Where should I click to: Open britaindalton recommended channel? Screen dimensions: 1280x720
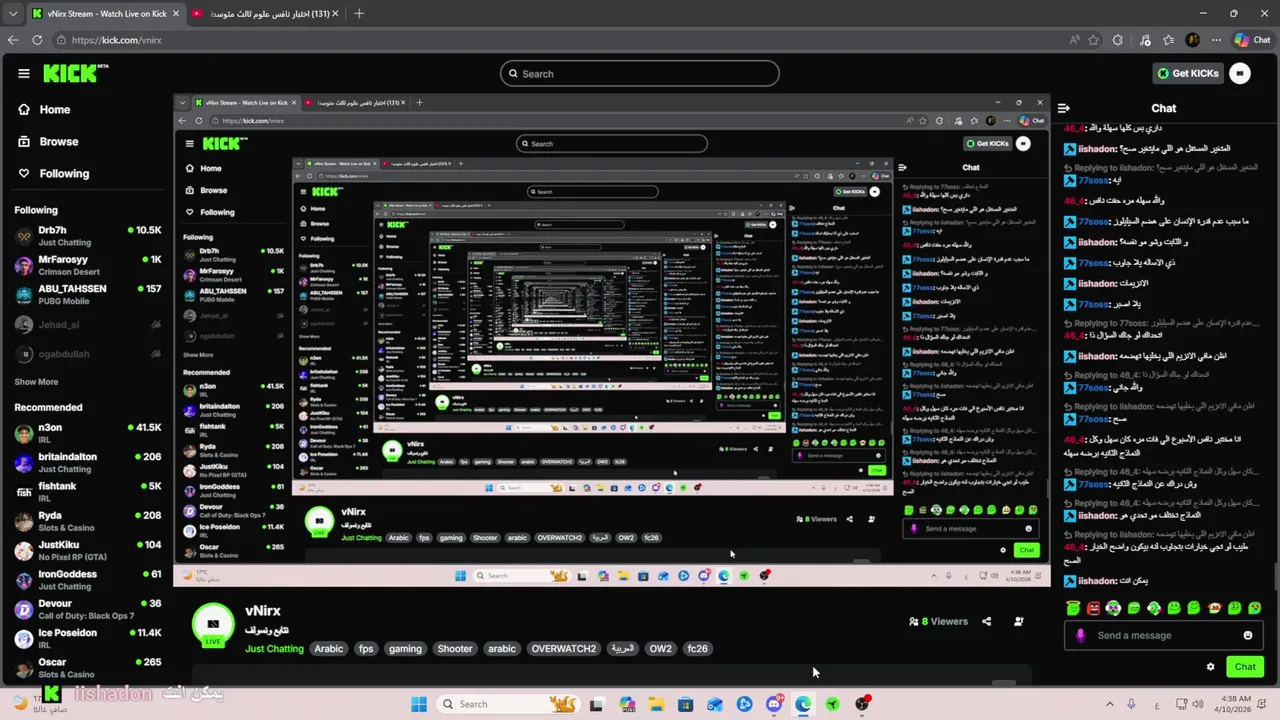pyautogui.click(x=87, y=462)
